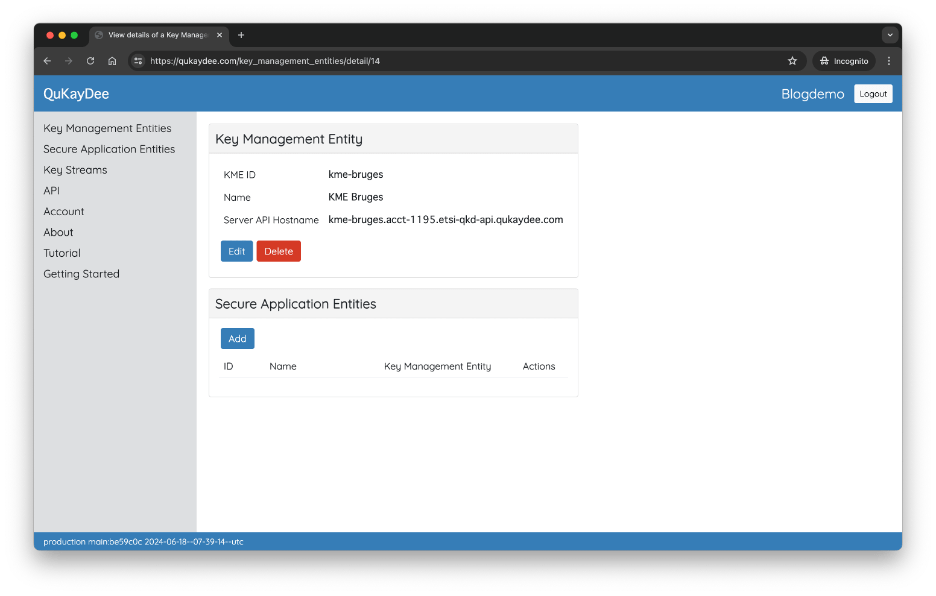This screenshot has width=936, height=596.
Task: Reload the page with the refresh icon
Action: point(90,61)
